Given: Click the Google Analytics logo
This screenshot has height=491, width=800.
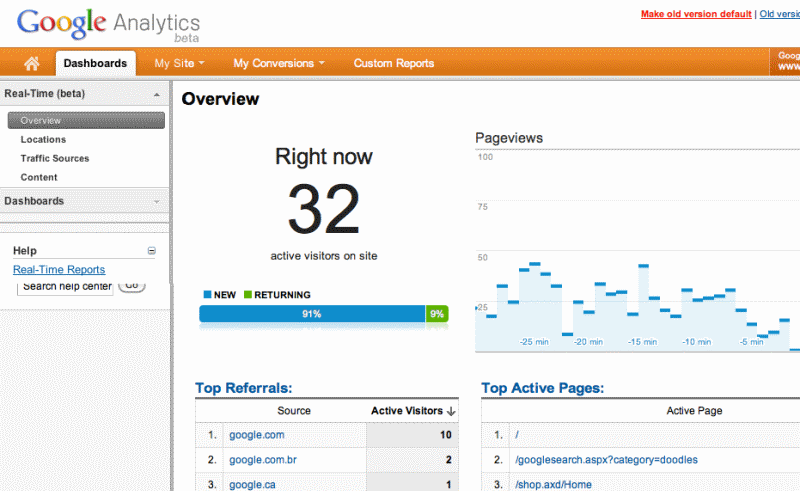Looking at the screenshot, I should tap(108, 24).
